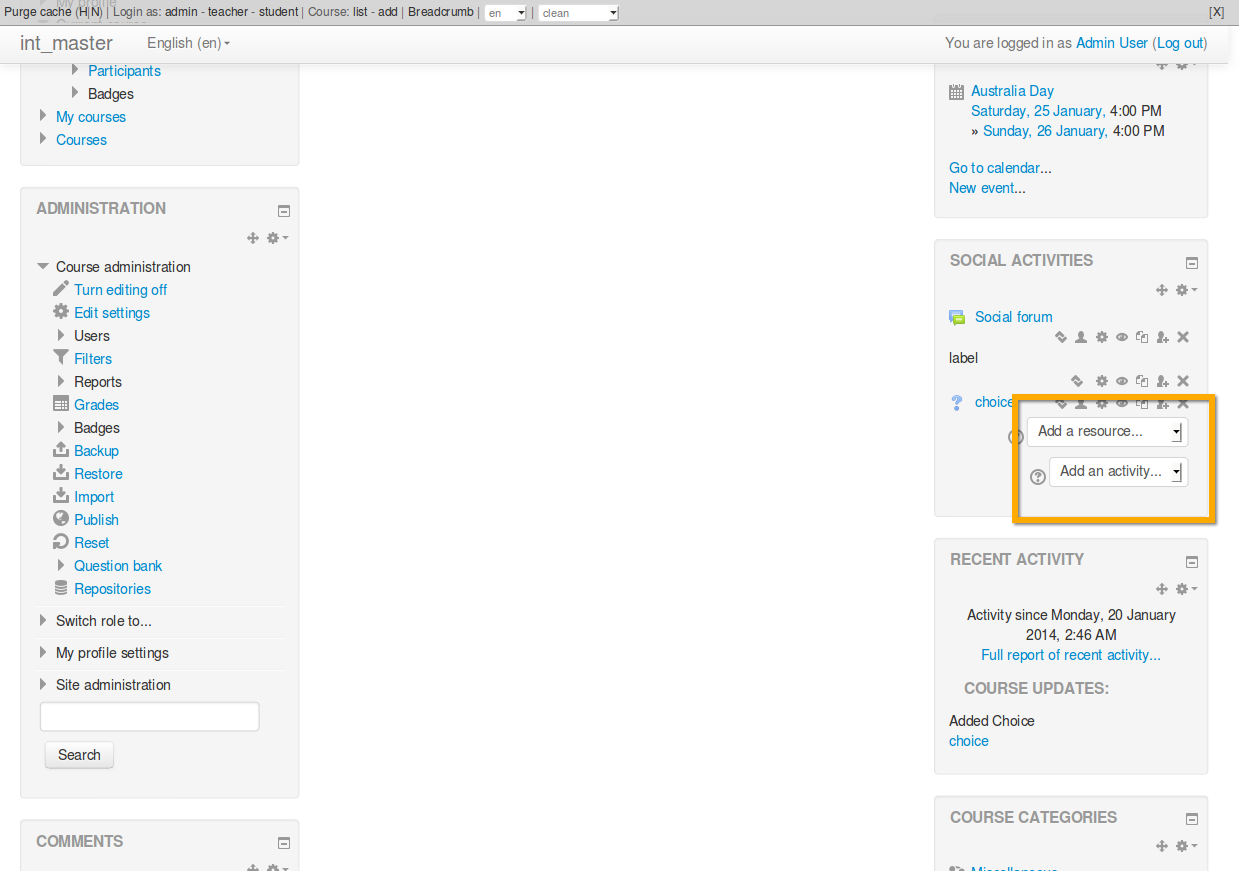This screenshot has height=871, width=1239.
Task: Open the clean theme dropdown in top bar
Action: point(578,13)
